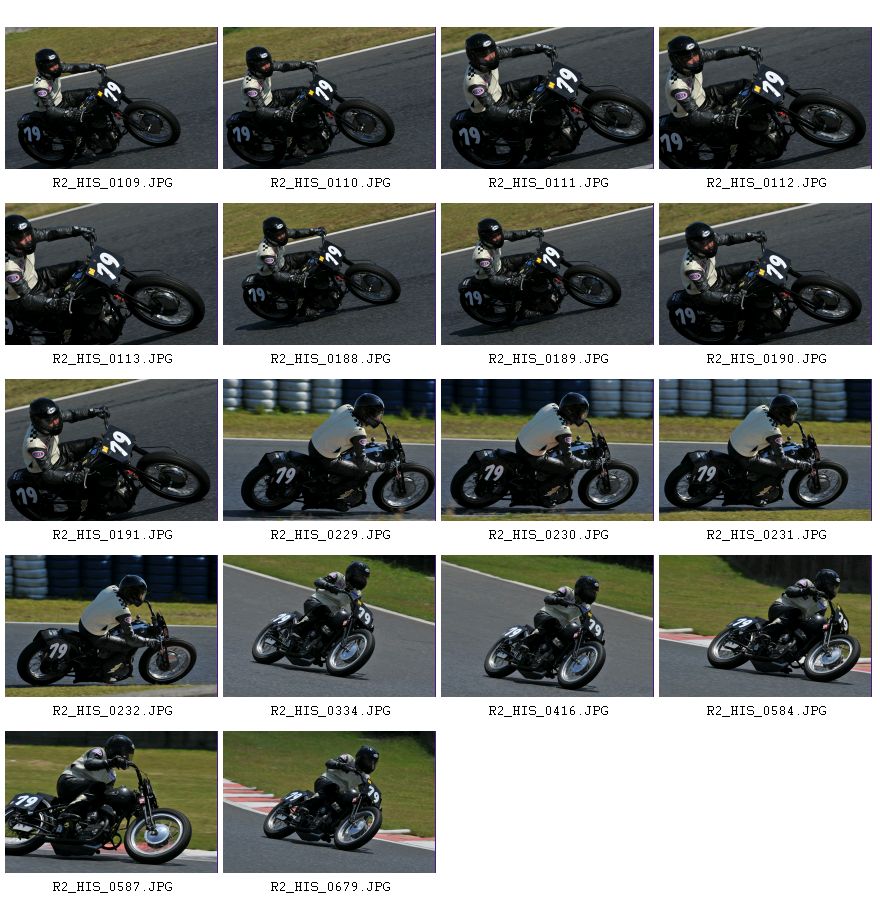Select the R2_HIS_0110.JPG photo
880x900 pixels.
[329, 98]
